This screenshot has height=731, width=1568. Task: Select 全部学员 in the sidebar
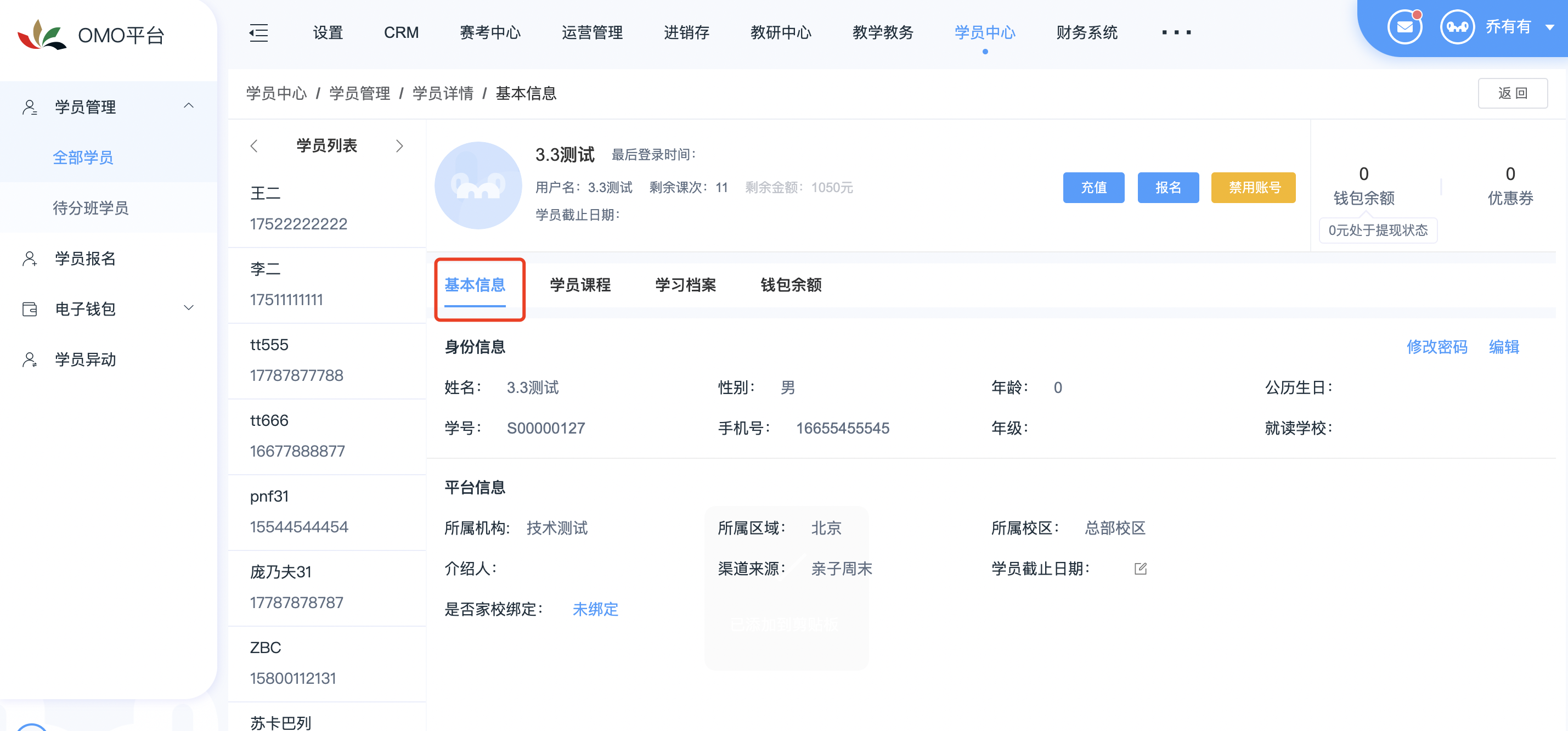(83, 158)
